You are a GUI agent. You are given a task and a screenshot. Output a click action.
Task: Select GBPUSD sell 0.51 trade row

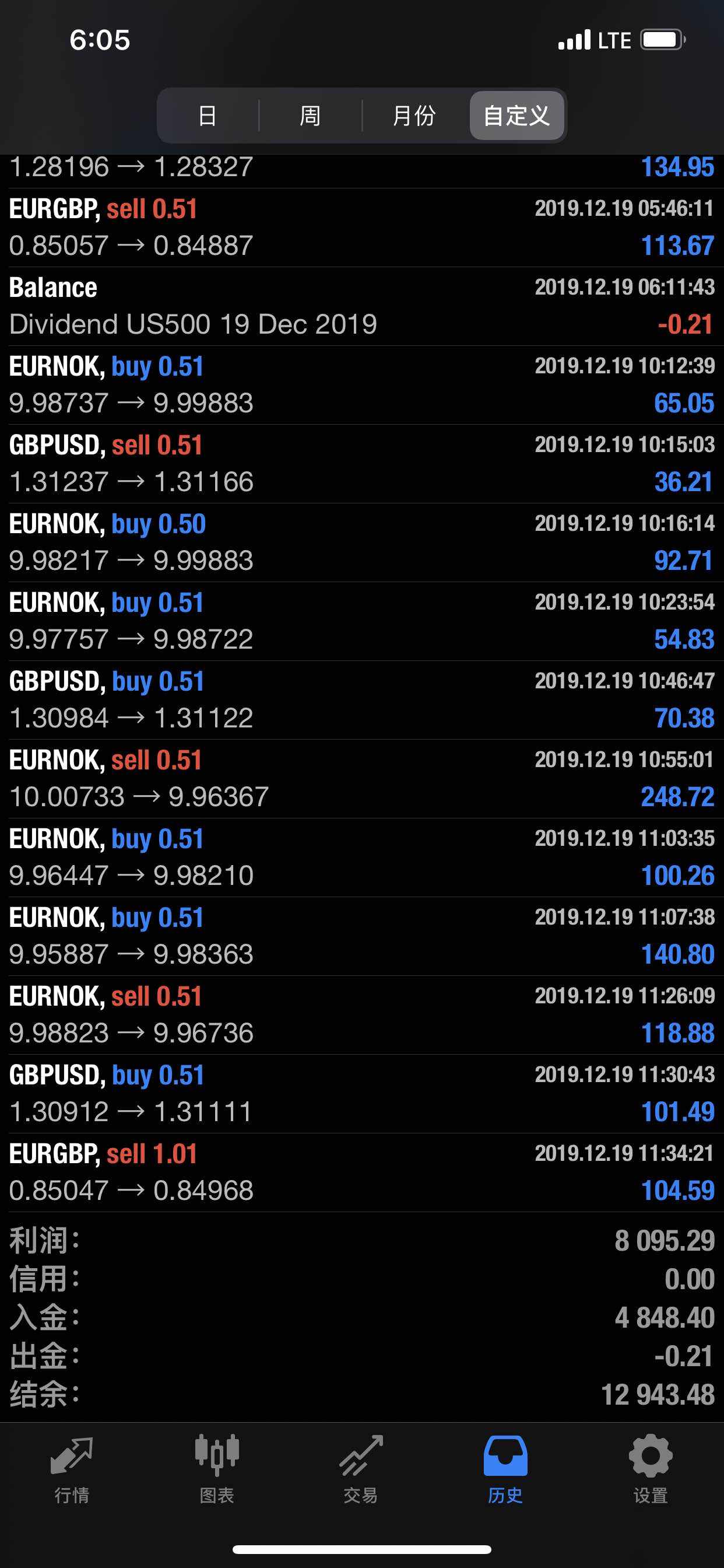click(x=361, y=464)
